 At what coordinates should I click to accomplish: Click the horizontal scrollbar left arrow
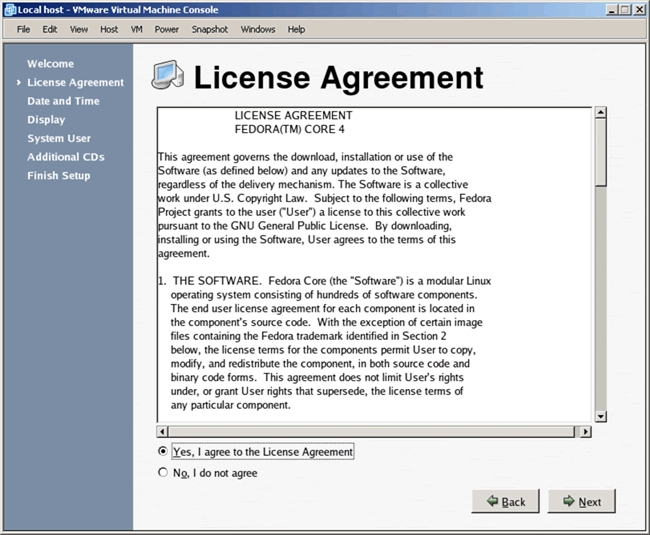coord(163,432)
